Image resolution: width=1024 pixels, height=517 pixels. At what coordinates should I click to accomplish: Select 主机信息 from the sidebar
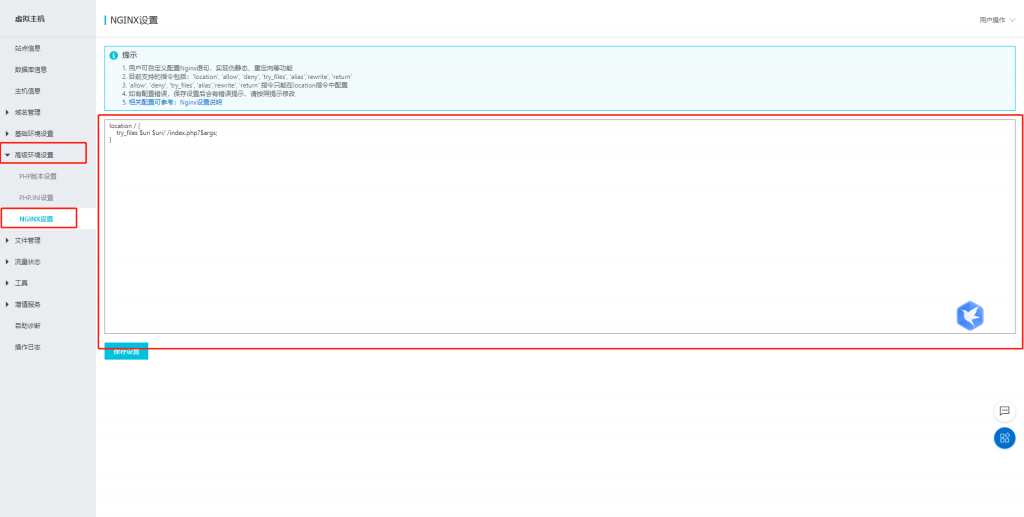(28, 91)
